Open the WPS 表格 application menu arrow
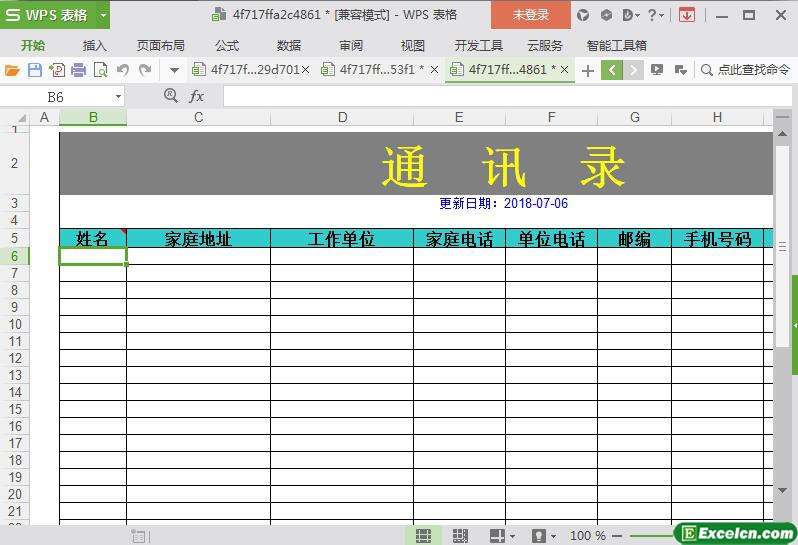Viewport: 798px width, 545px height. pos(103,15)
